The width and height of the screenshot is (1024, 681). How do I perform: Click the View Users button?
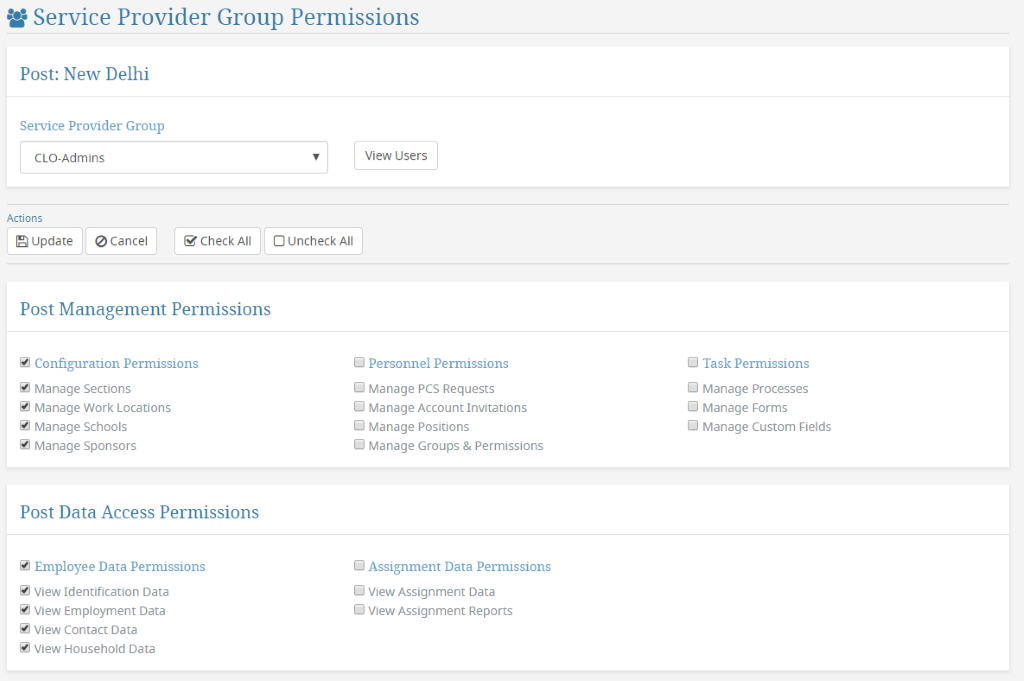[396, 155]
